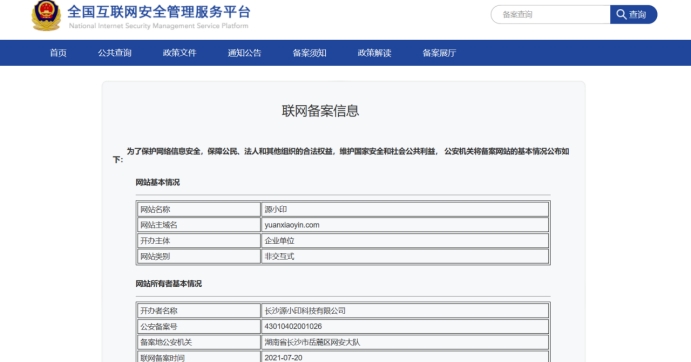The height and width of the screenshot is (362, 691).
Task: Click the 查询 search button
Action: (x=633, y=15)
